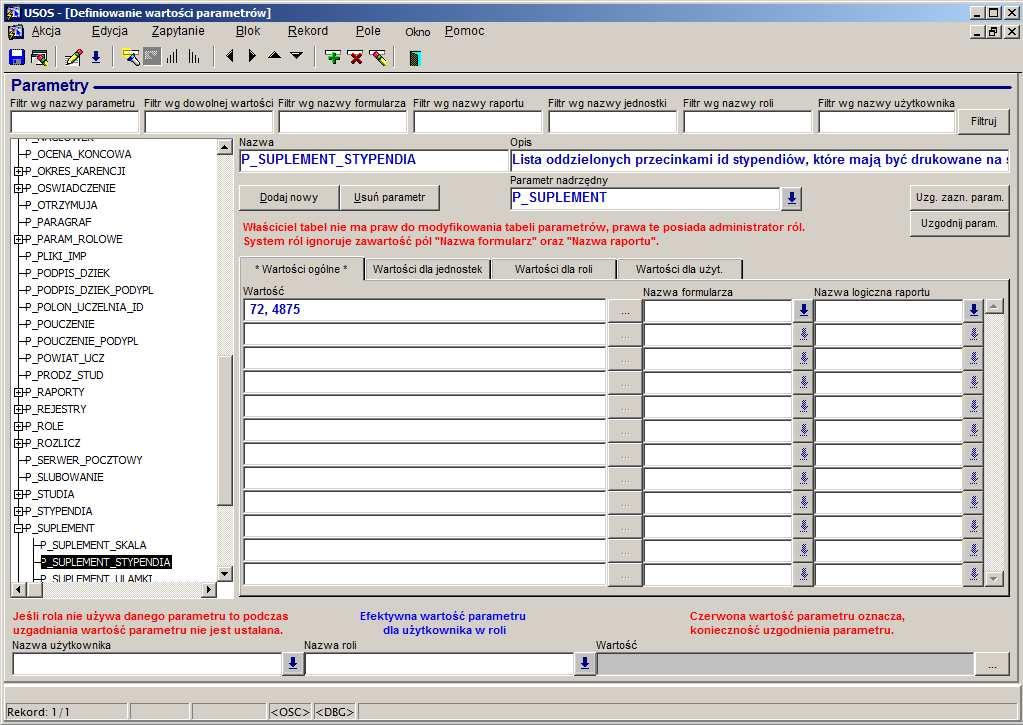Select the Wartości ogólne tab
The width and height of the screenshot is (1023, 725).
tap(301, 269)
